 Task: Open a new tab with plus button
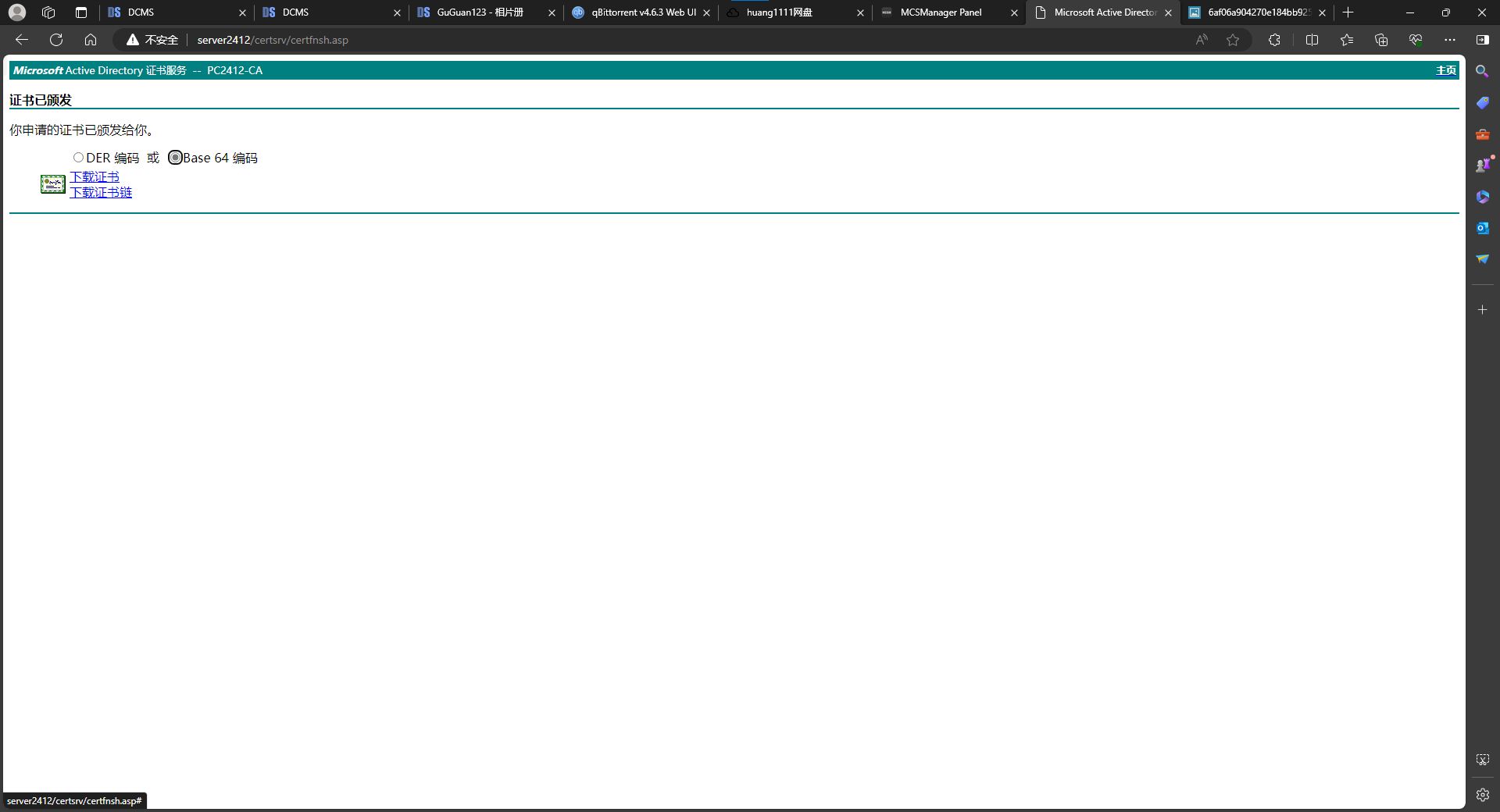pyautogui.click(x=1348, y=12)
